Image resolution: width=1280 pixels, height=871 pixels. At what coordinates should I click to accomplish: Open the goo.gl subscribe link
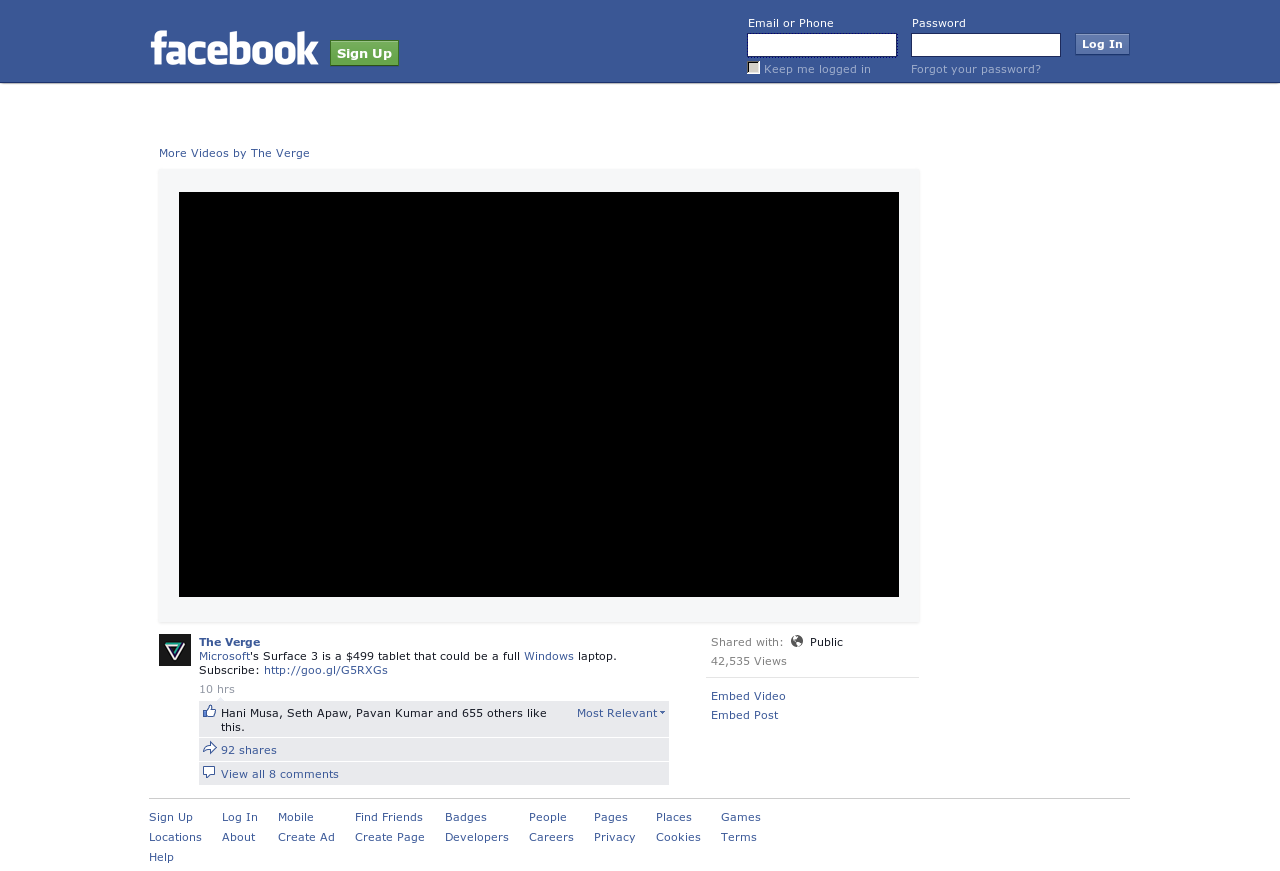[x=326, y=670]
